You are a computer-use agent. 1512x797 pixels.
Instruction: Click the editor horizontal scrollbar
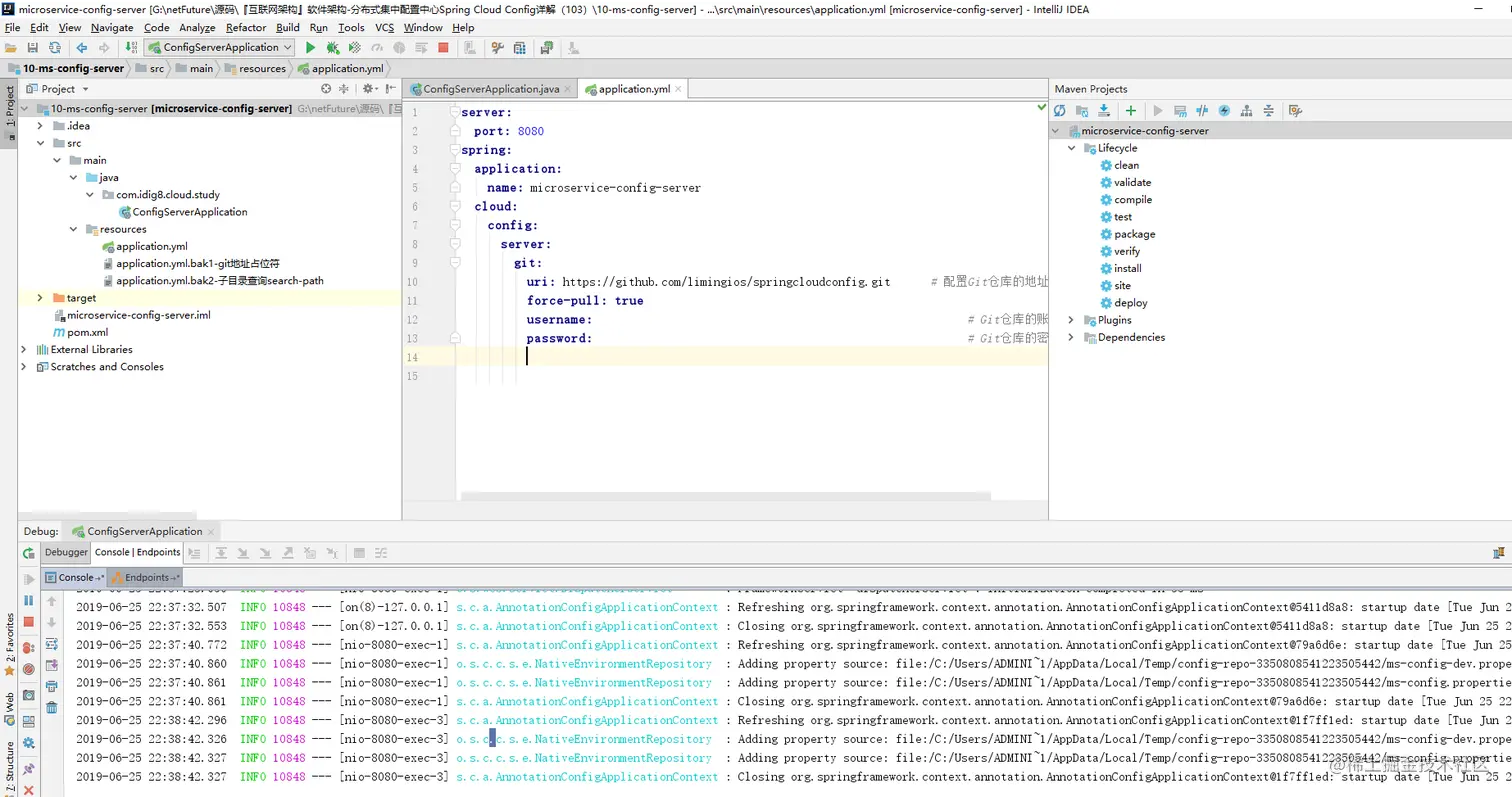[x=726, y=496]
